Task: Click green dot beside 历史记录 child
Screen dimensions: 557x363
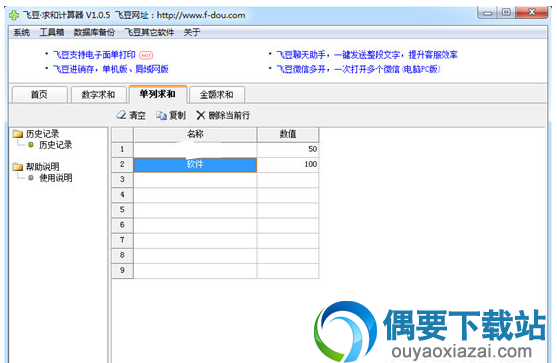Action: 31,145
